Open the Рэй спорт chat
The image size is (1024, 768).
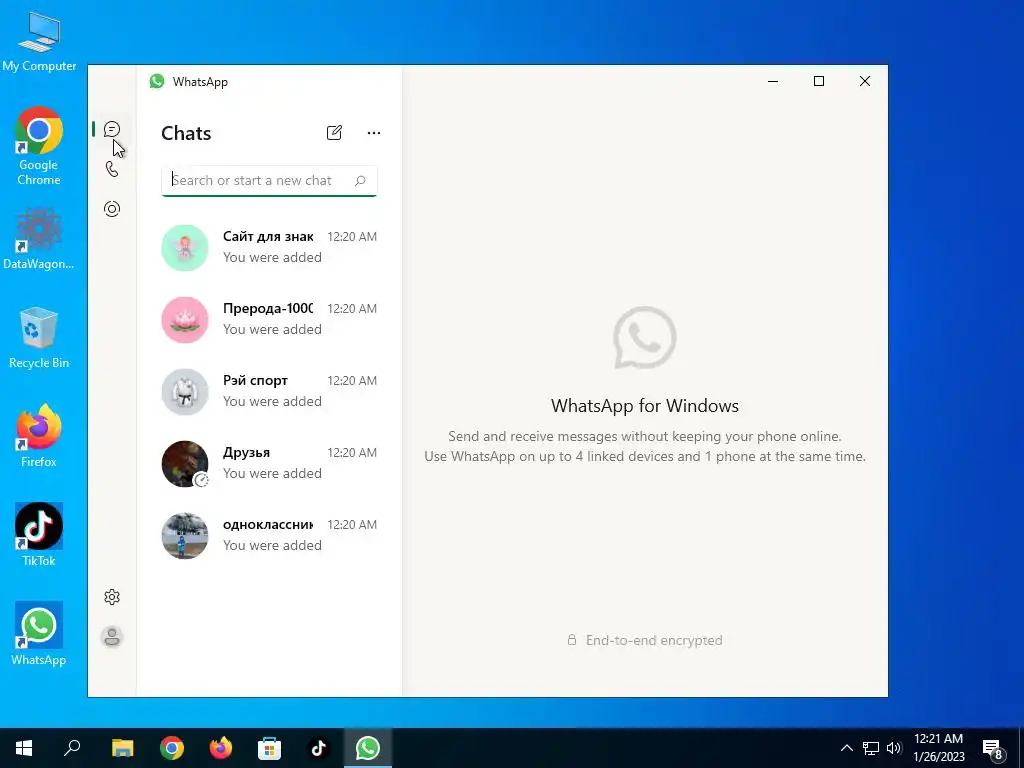(269, 391)
